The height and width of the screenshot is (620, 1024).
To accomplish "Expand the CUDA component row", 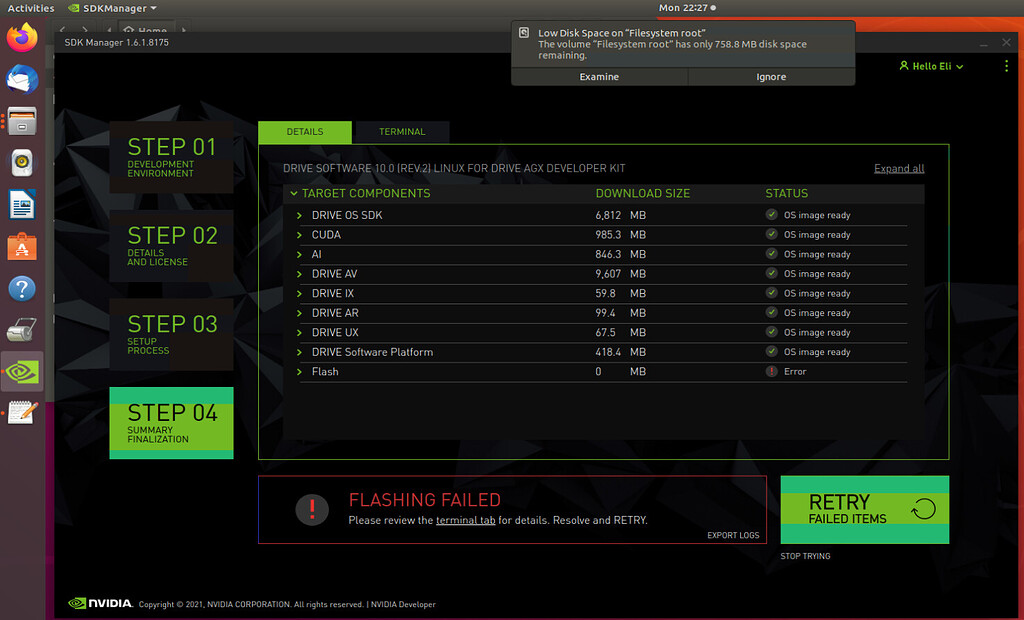I will (297, 234).
